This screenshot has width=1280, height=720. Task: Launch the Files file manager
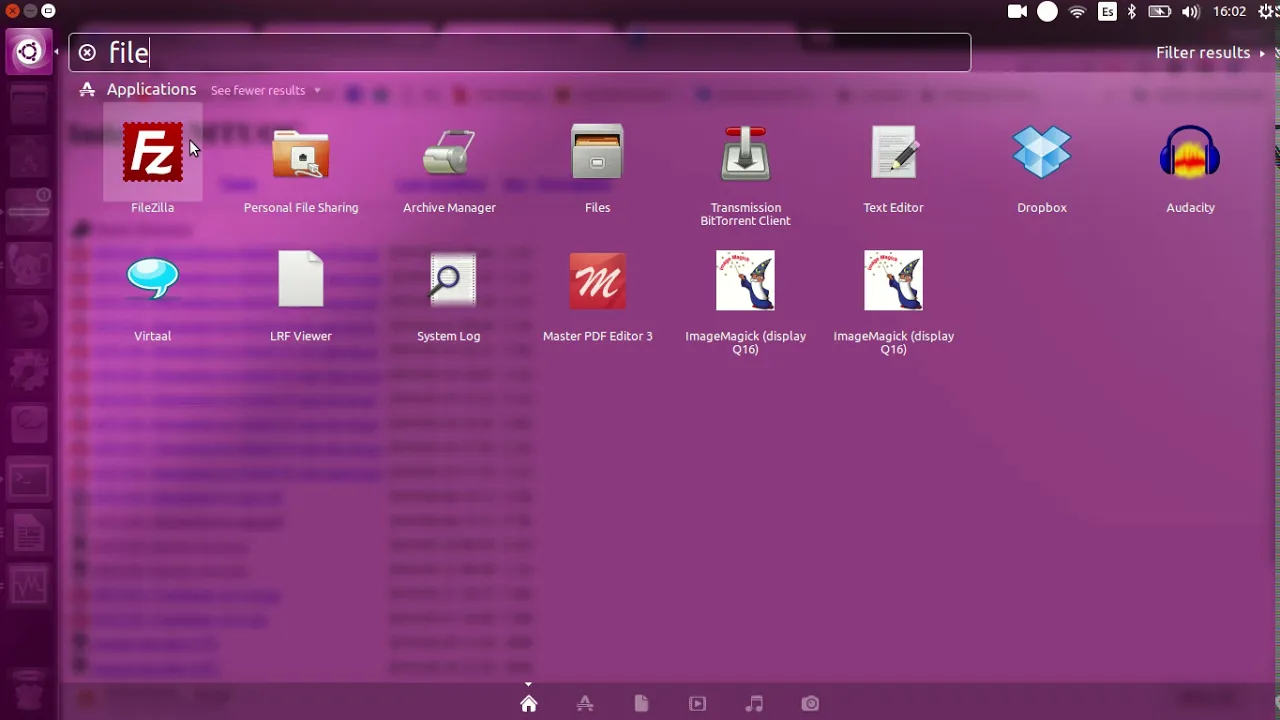597,153
